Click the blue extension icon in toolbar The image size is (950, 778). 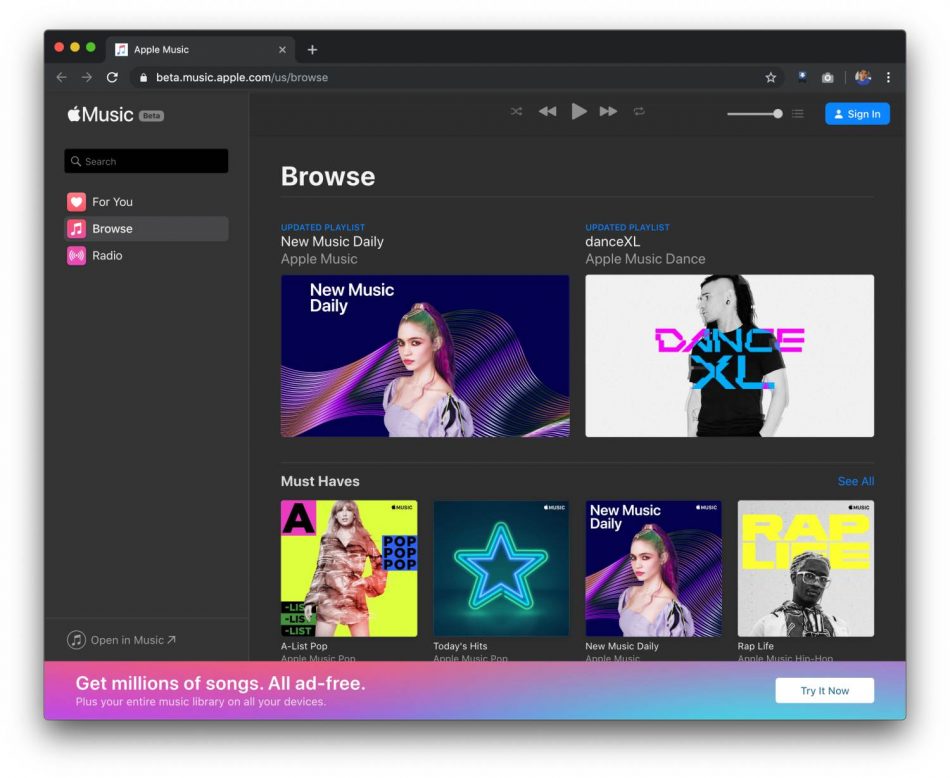pos(802,77)
